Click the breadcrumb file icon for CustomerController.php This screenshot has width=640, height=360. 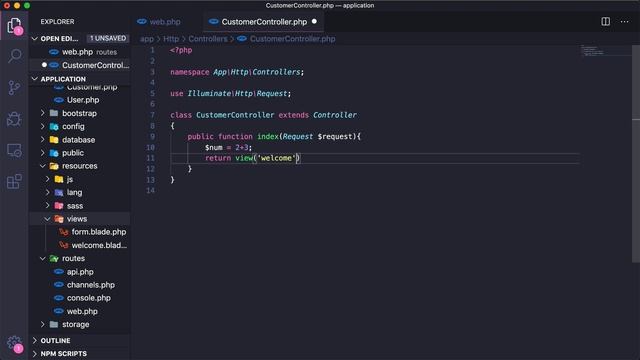(242, 39)
